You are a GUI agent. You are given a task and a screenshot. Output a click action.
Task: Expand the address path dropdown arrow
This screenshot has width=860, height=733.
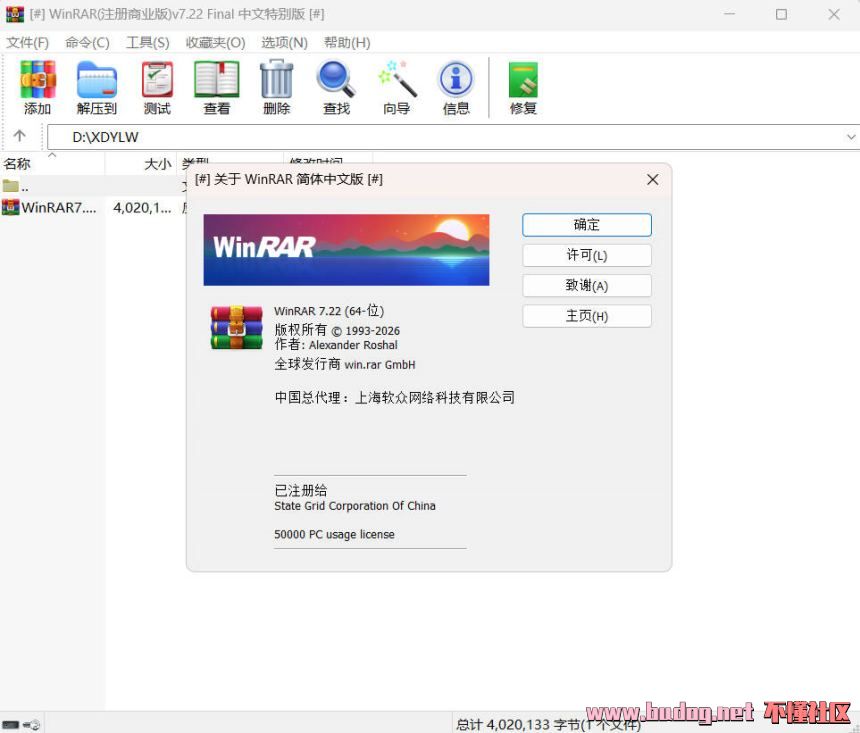(x=850, y=137)
